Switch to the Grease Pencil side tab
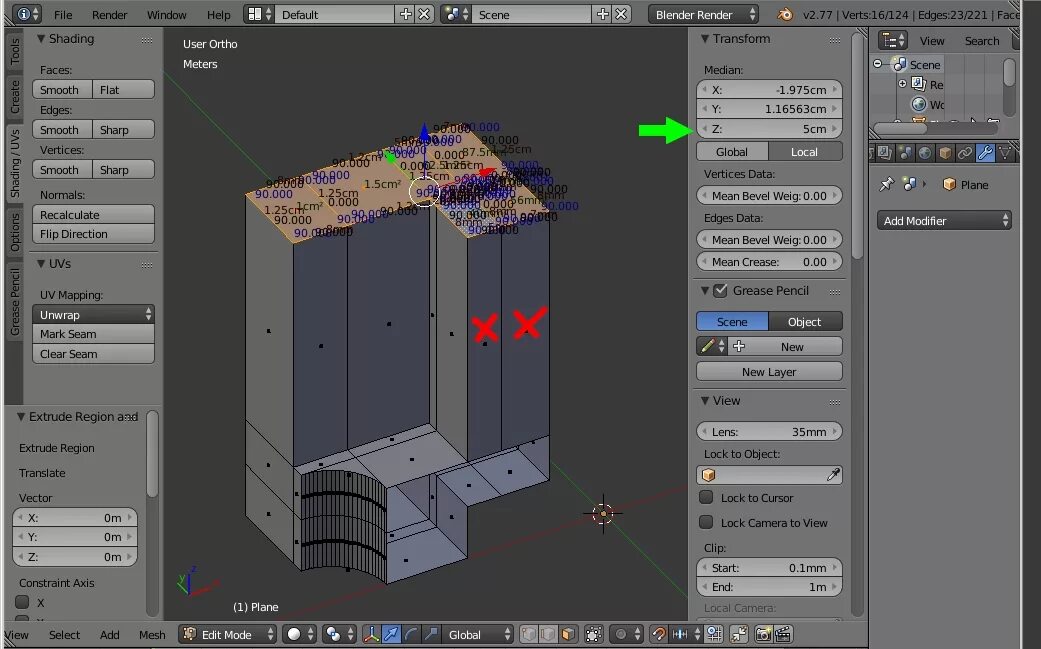Screen dimensions: 1041x649 point(14,303)
